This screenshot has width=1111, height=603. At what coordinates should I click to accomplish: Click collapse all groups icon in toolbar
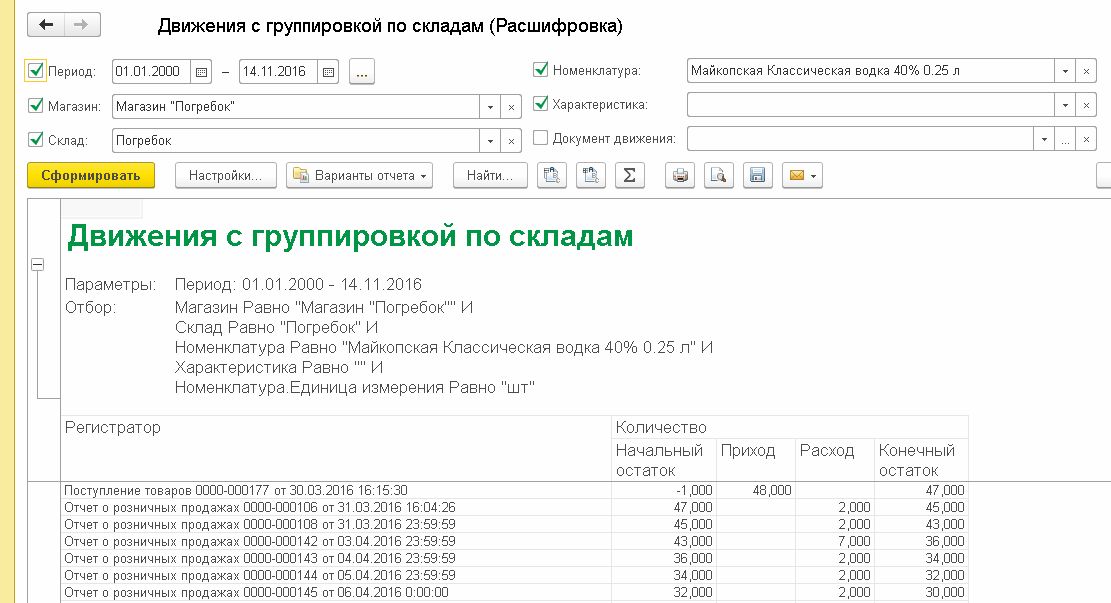click(x=591, y=175)
